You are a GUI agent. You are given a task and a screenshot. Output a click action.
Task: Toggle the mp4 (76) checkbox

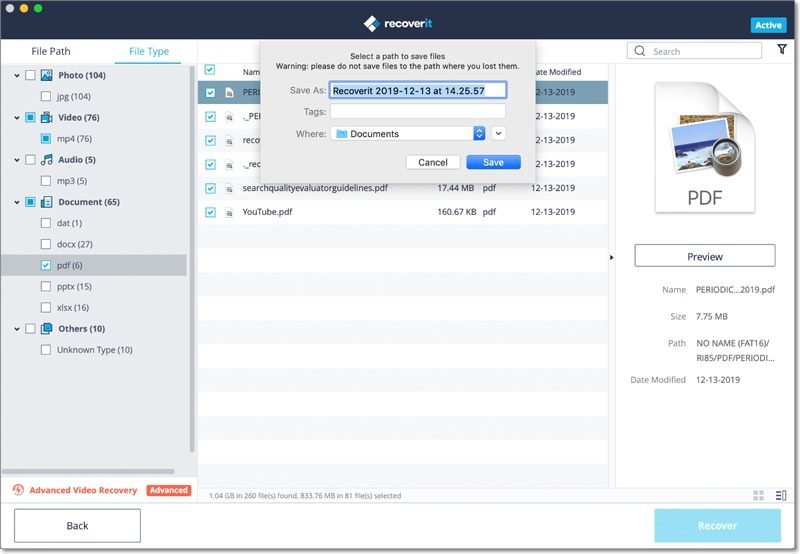tap(46, 138)
